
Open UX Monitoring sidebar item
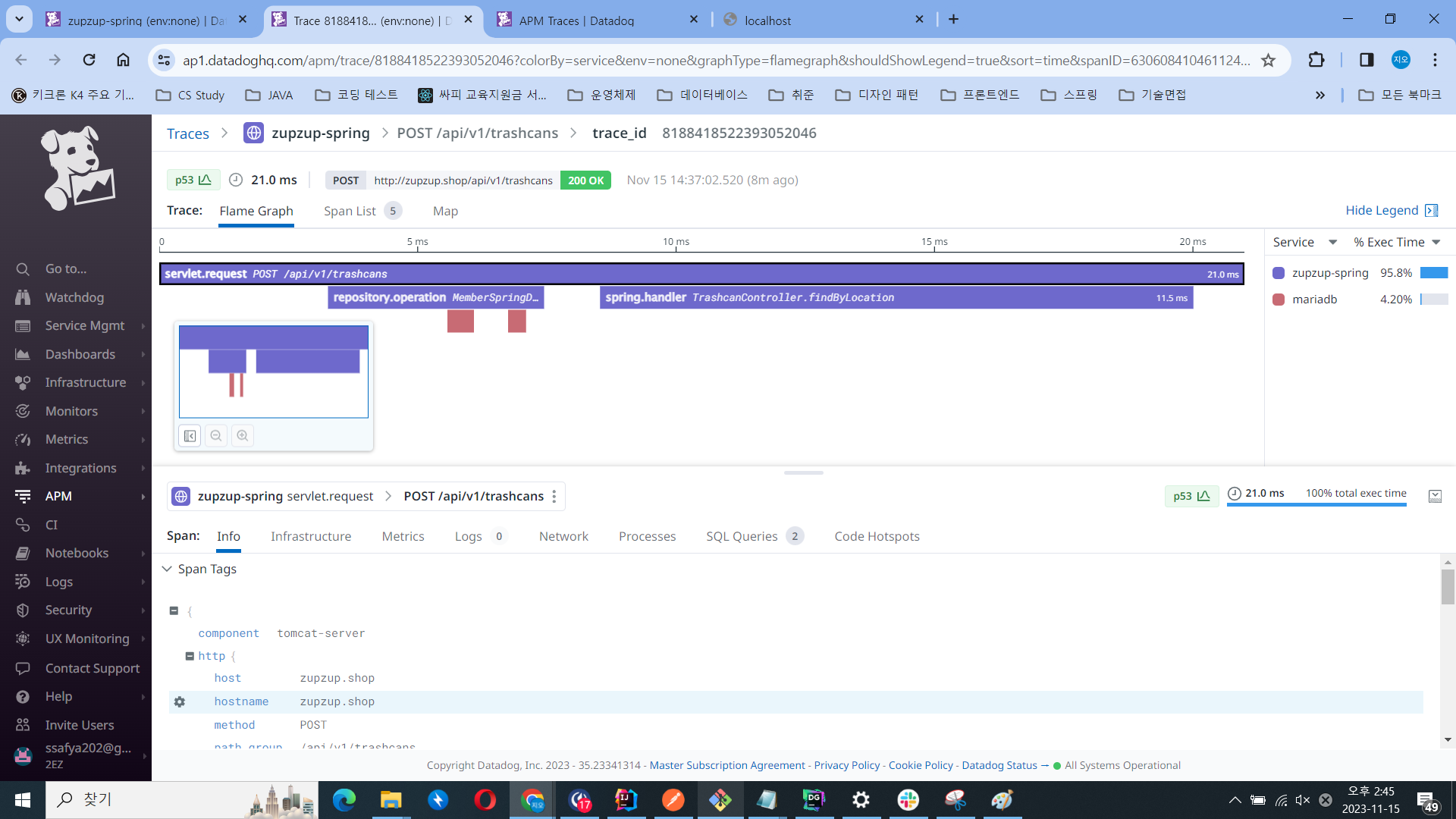(x=87, y=639)
